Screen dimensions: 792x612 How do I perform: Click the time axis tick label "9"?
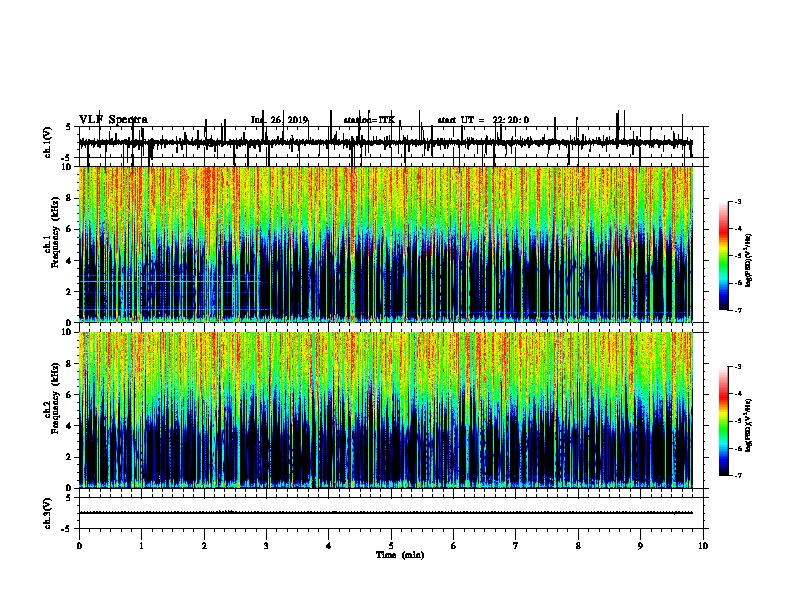[640, 546]
